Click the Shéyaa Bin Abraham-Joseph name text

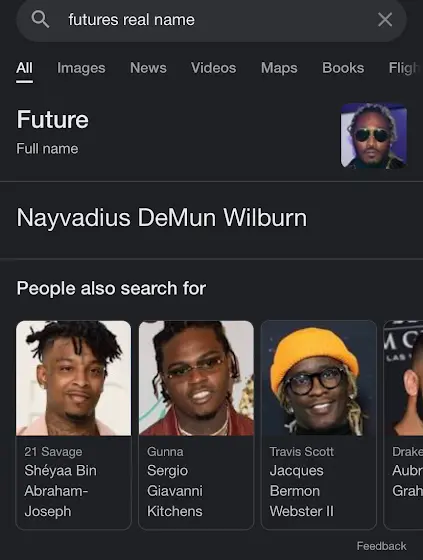[60, 491]
